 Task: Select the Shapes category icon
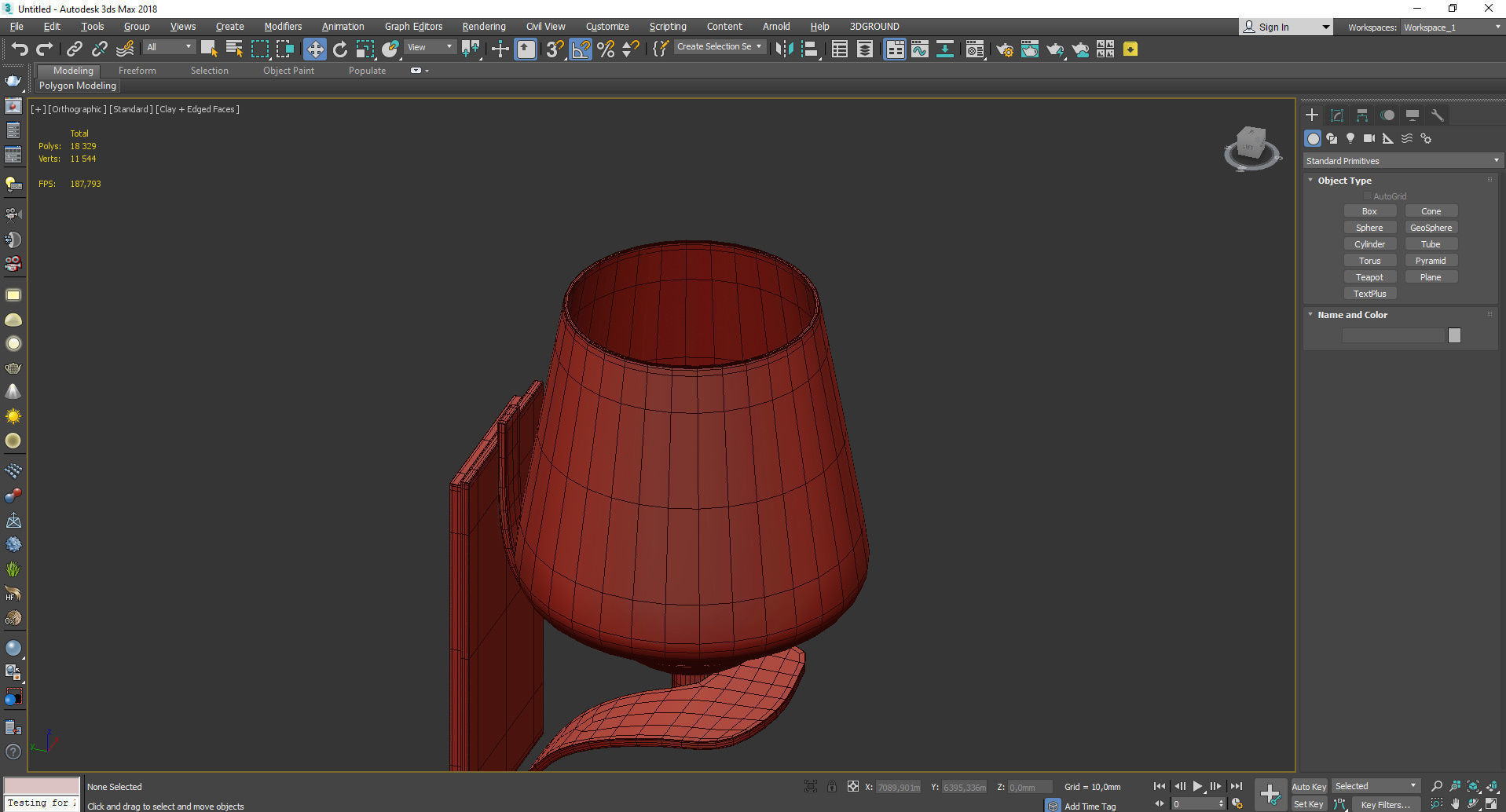pyautogui.click(x=1332, y=138)
